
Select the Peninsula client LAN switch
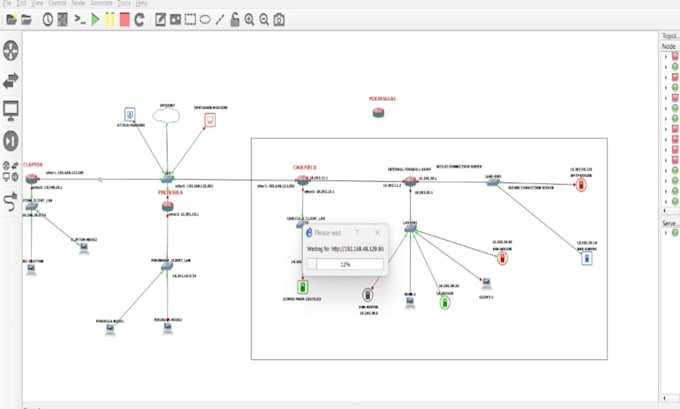coord(167,266)
